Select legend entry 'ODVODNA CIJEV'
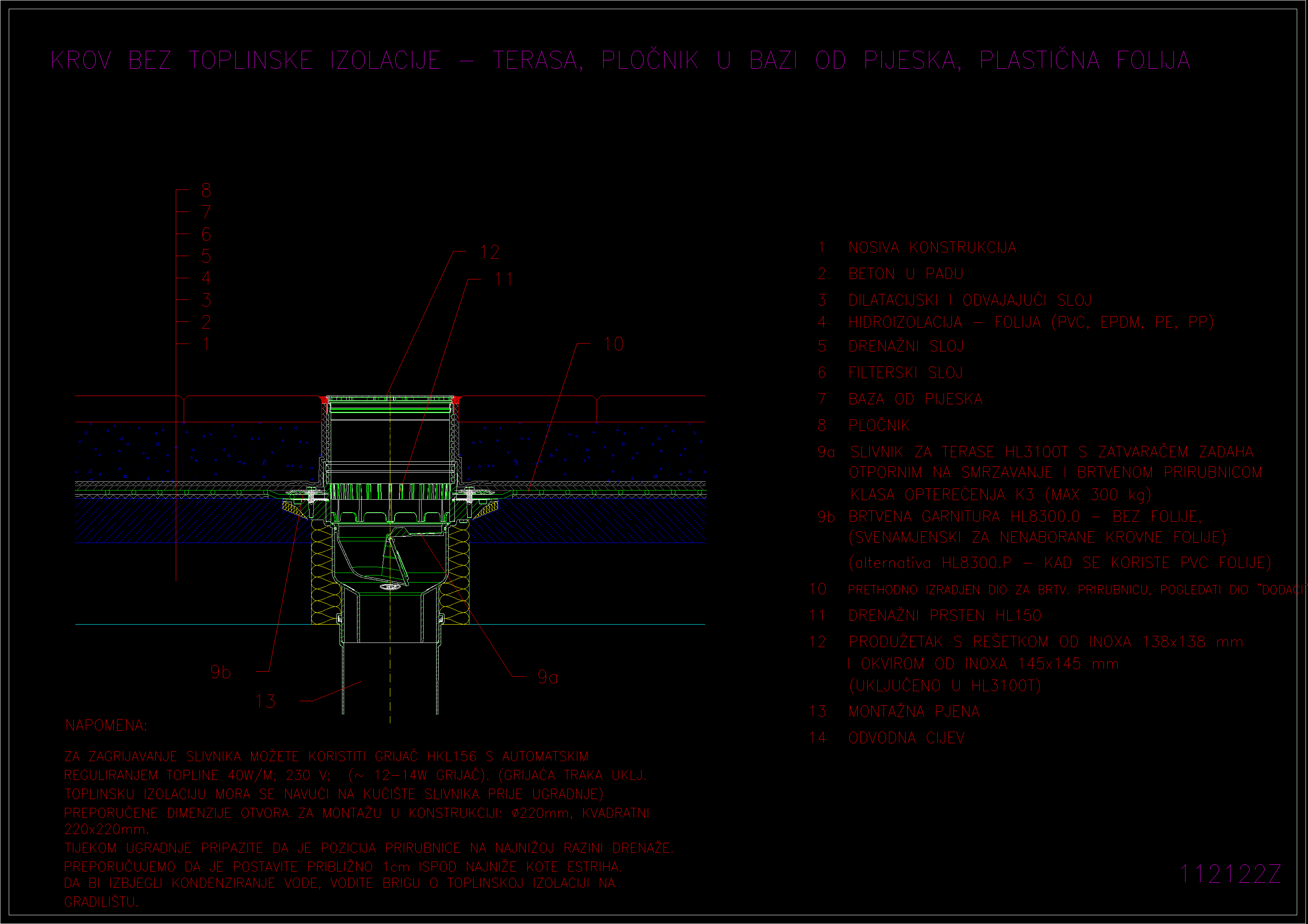The image size is (1308, 924). [906, 738]
